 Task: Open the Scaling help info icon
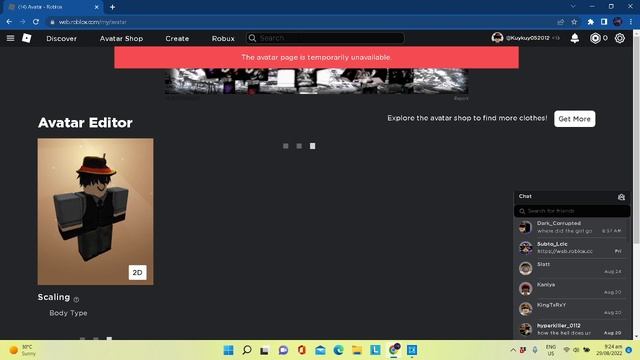[x=76, y=299]
